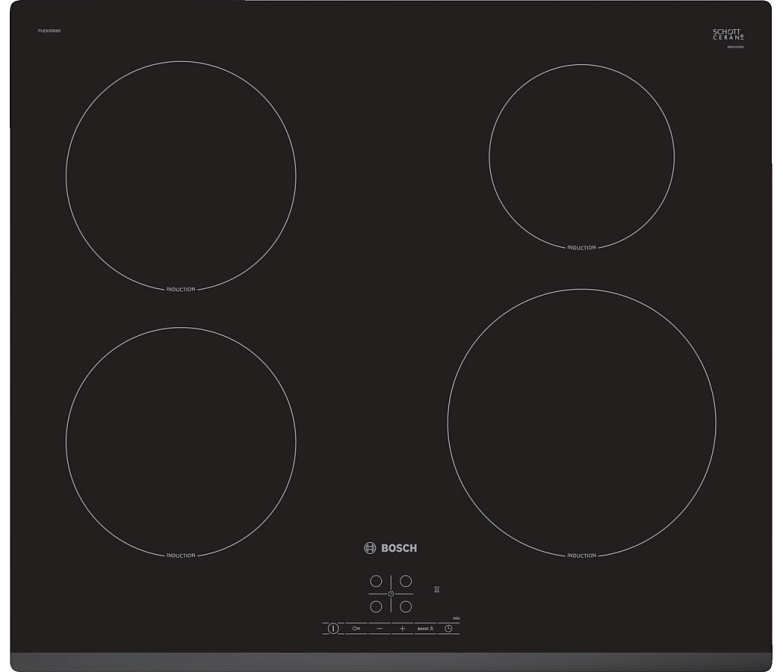Tap the minus key to lower heat
The height and width of the screenshot is (672, 783).
click(380, 628)
